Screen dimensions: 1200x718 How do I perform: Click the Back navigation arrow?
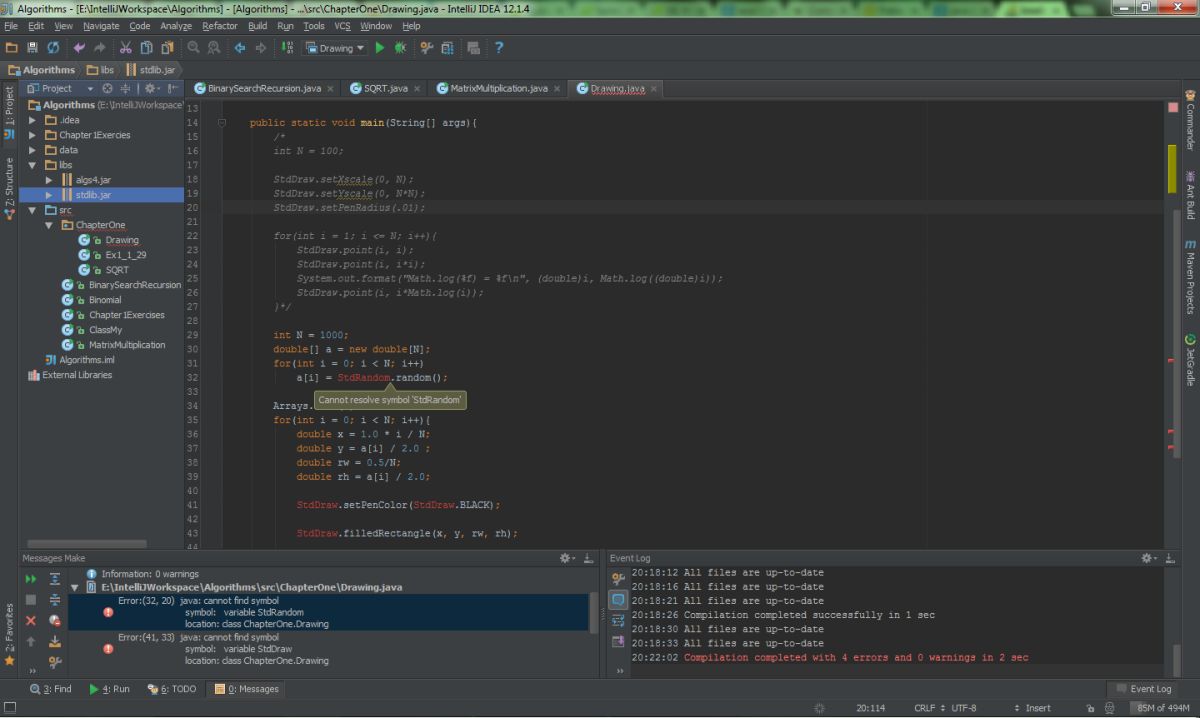[240, 47]
